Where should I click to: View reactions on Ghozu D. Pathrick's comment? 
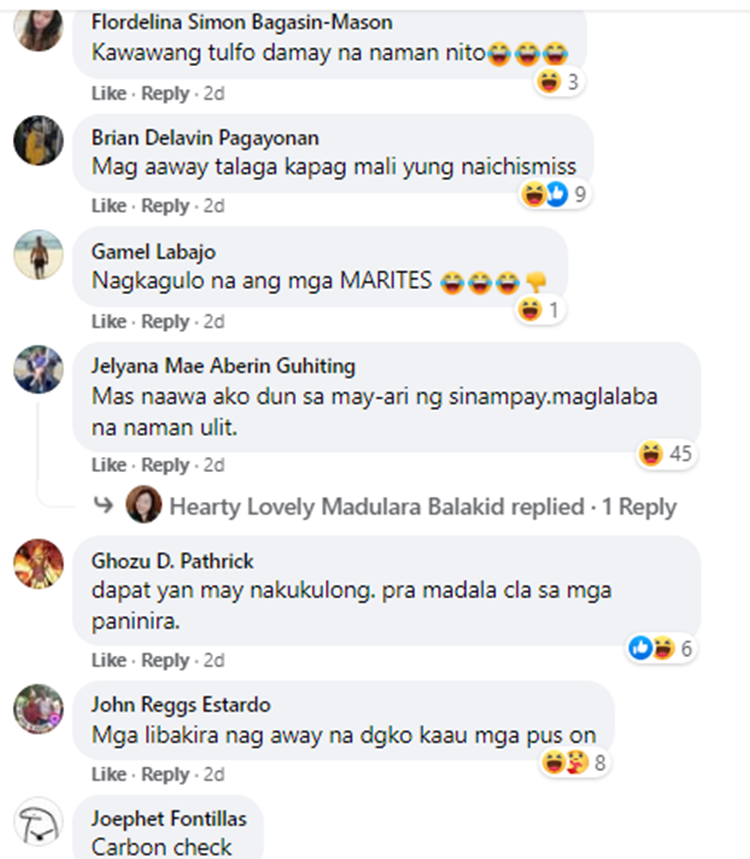click(x=661, y=649)
